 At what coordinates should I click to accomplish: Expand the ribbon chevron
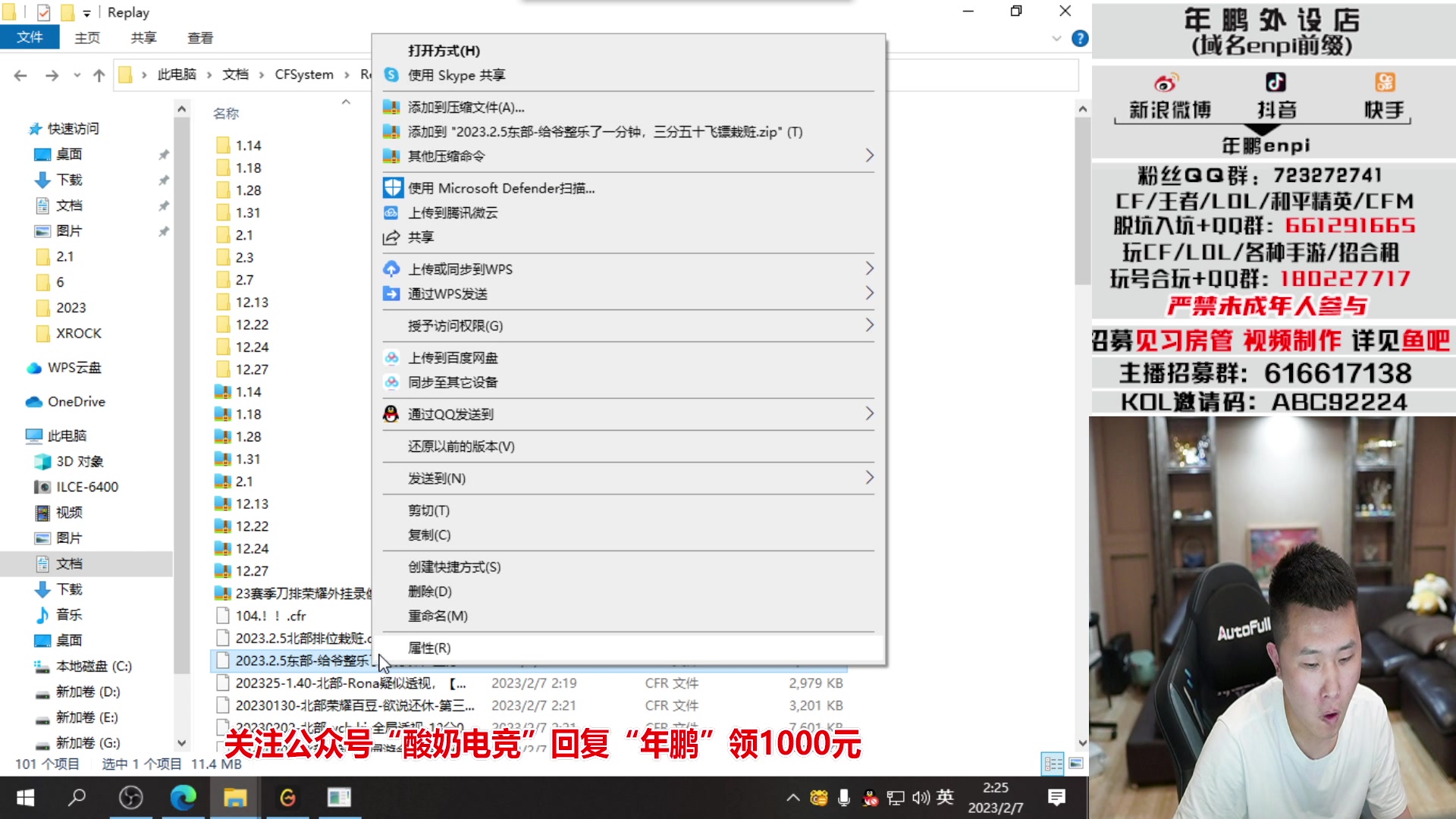tap(1056, 39)
